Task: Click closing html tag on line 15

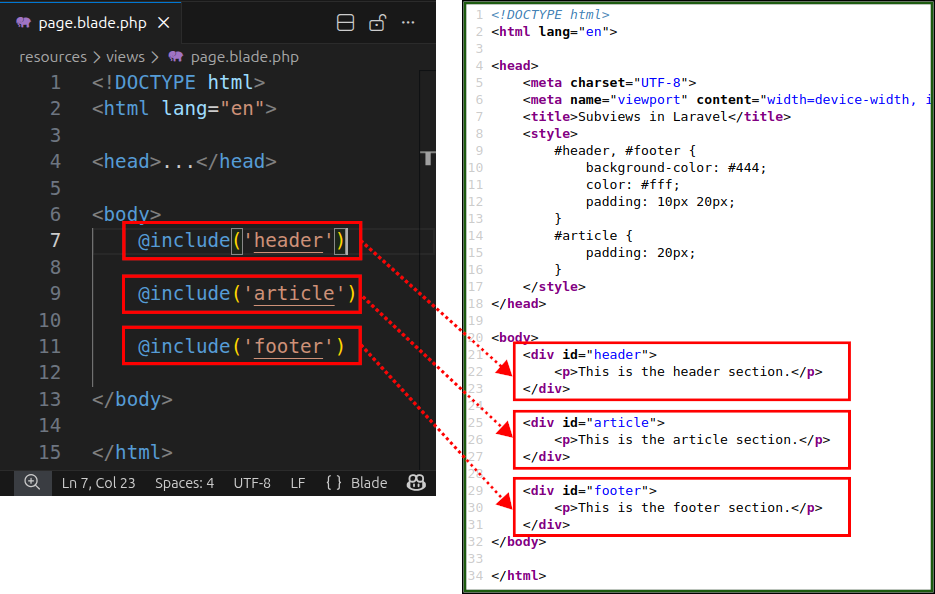Action: pos(132,452)
